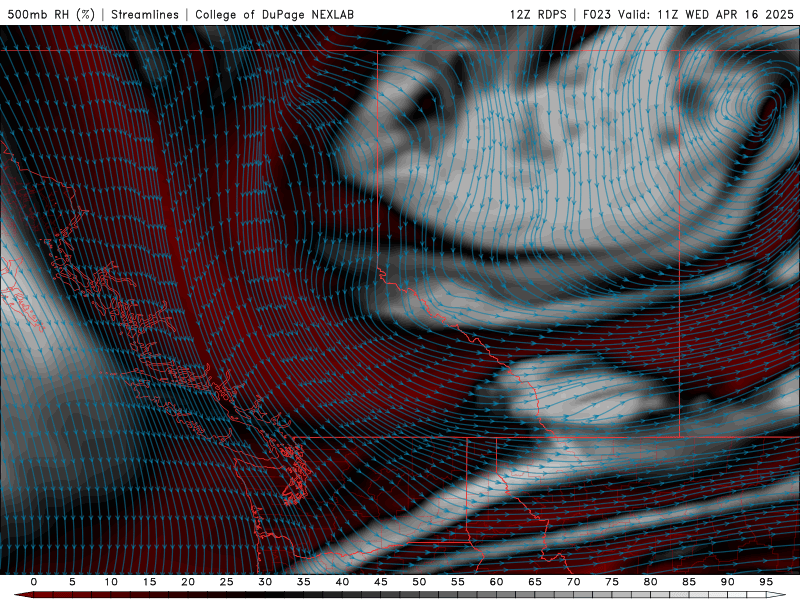Select the '15' value on the colorbar

149,582
